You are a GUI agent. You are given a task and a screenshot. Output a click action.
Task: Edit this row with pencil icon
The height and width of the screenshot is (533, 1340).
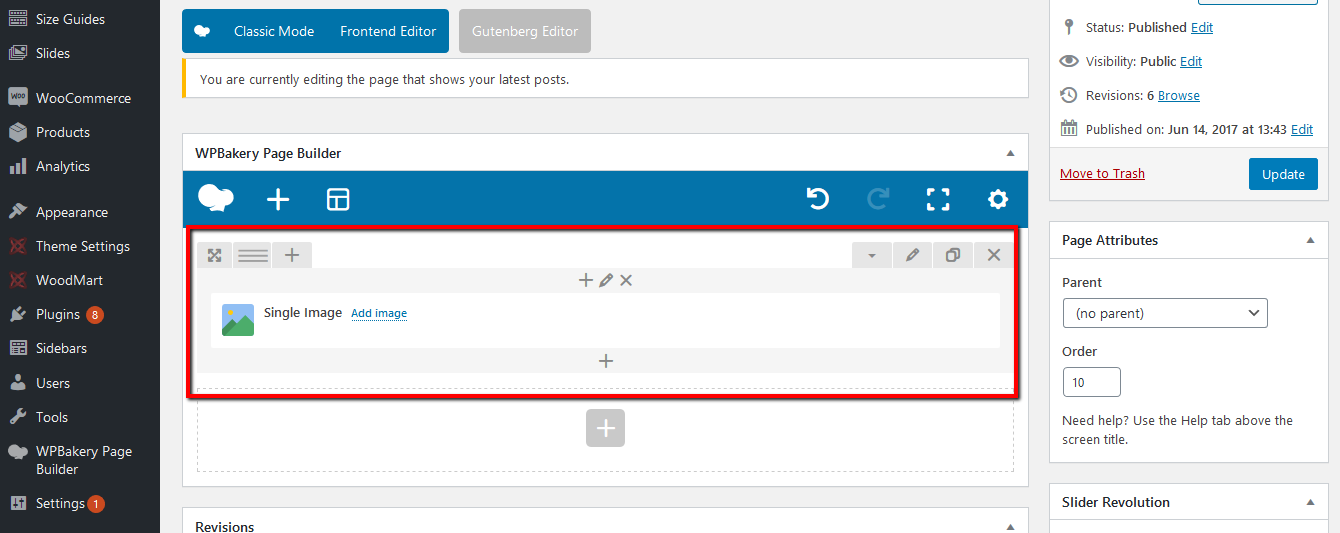(912, 255)
